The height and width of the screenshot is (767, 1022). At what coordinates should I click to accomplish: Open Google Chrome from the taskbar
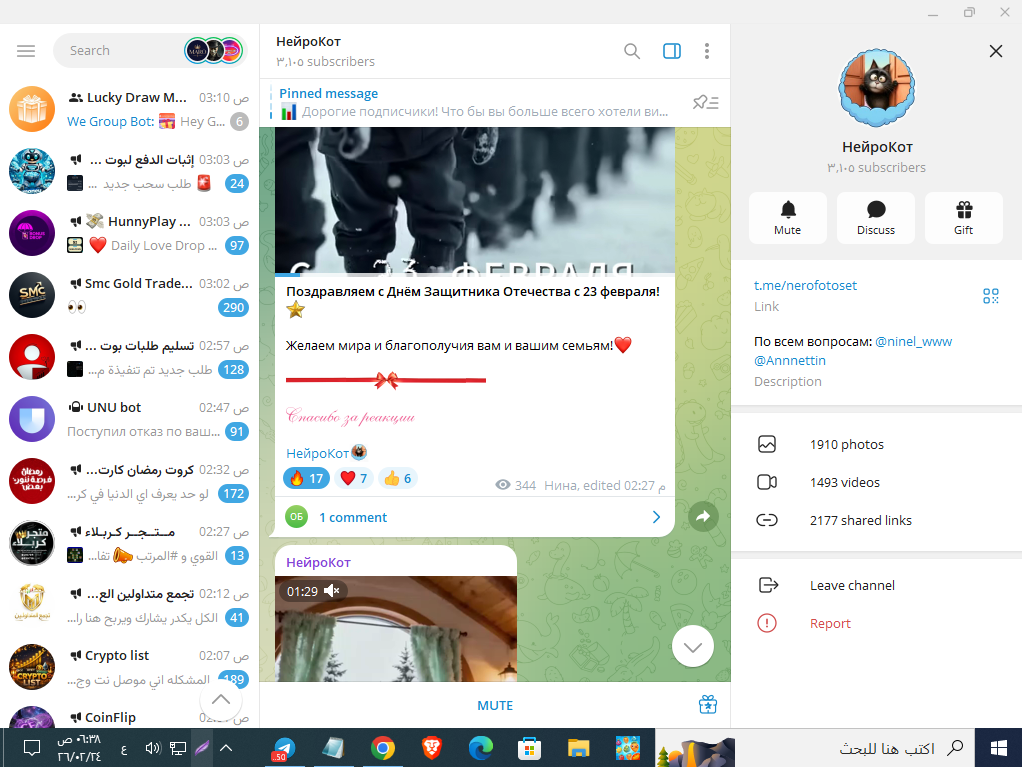point(383,748)
